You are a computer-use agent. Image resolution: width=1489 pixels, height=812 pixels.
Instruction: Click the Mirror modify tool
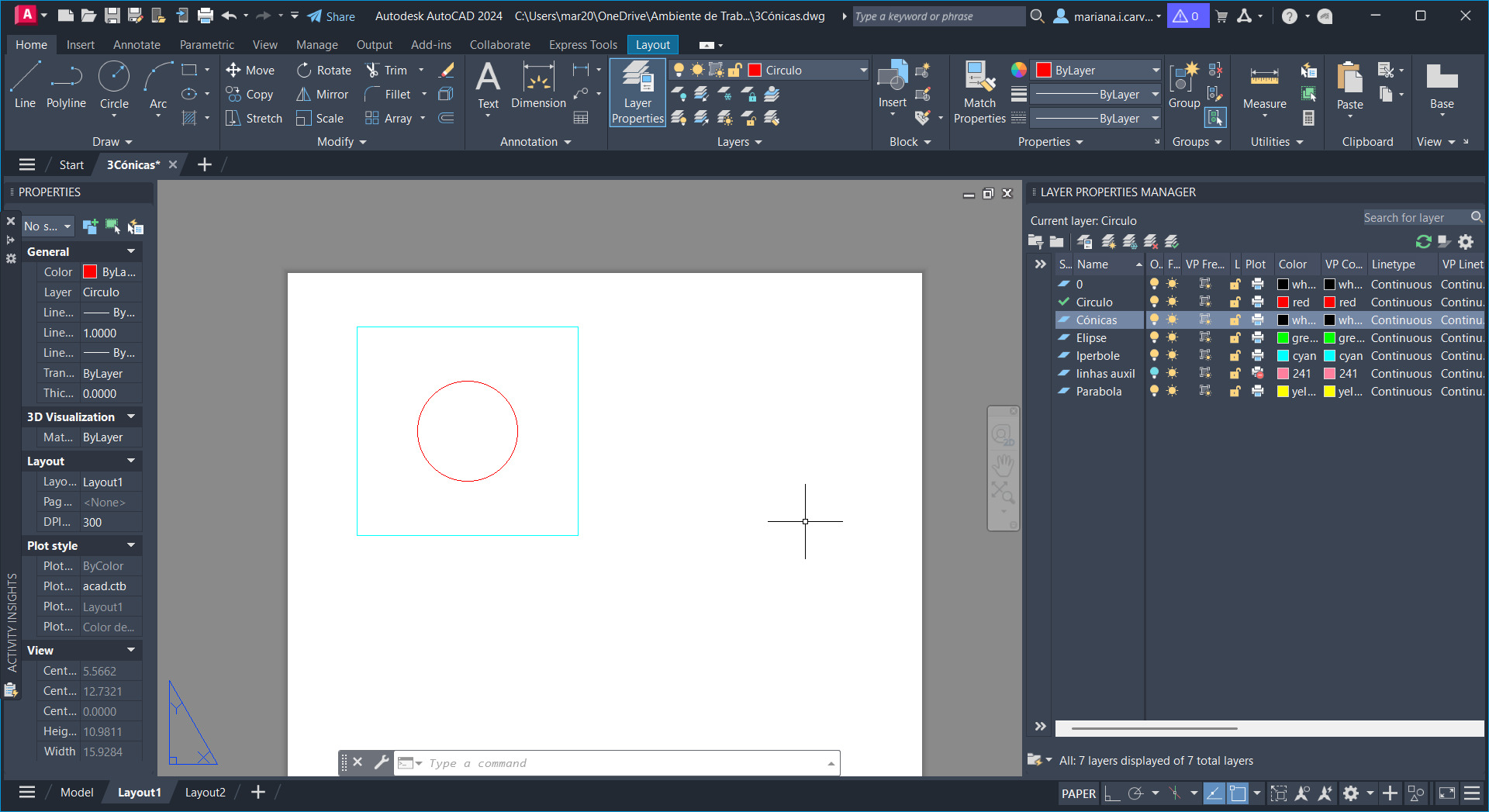tap(323, 95)
